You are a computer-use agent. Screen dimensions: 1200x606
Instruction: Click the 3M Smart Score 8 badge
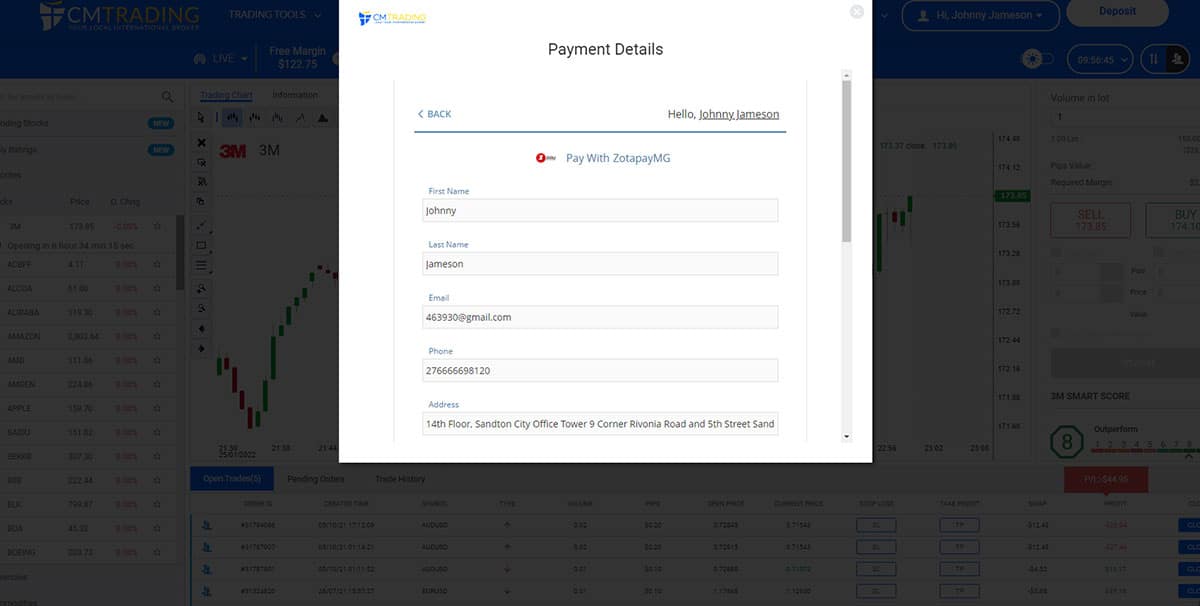pyautogui.click(x=1067, y=441)
